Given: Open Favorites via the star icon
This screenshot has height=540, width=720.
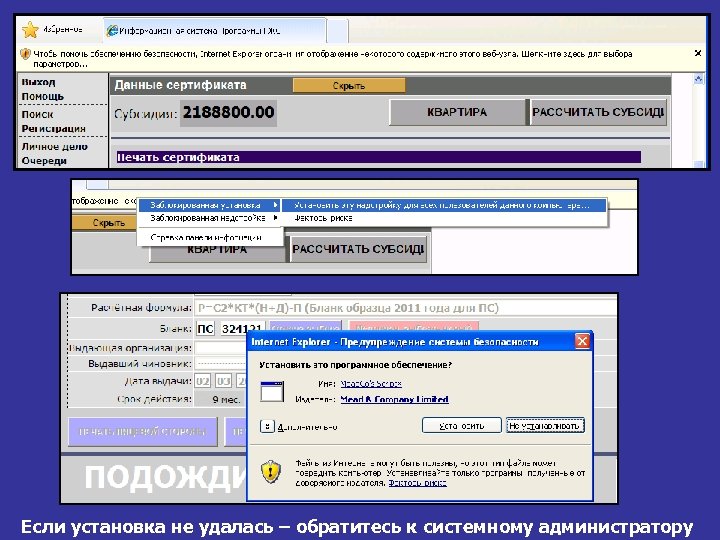Looking at the screenshot, I should tap(30, 30).
